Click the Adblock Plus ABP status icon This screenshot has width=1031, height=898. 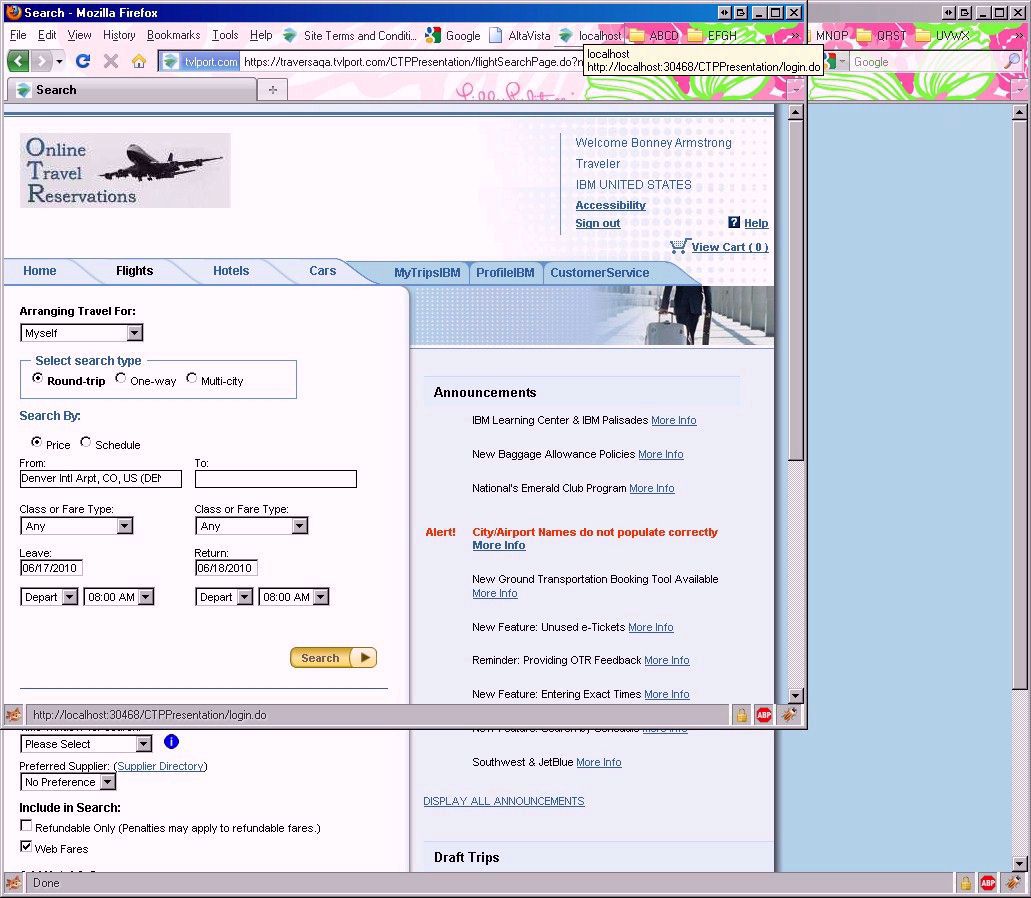[x=764, y=715]
